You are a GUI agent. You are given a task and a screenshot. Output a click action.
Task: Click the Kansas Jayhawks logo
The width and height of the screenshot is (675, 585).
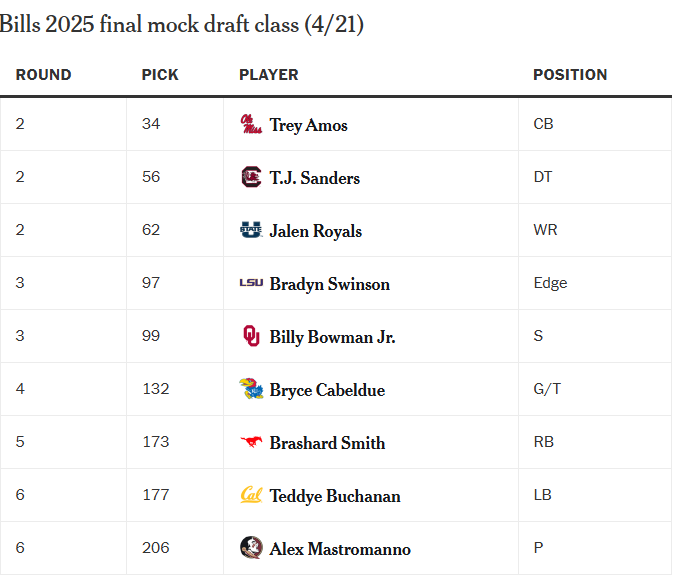click(251, 389)
